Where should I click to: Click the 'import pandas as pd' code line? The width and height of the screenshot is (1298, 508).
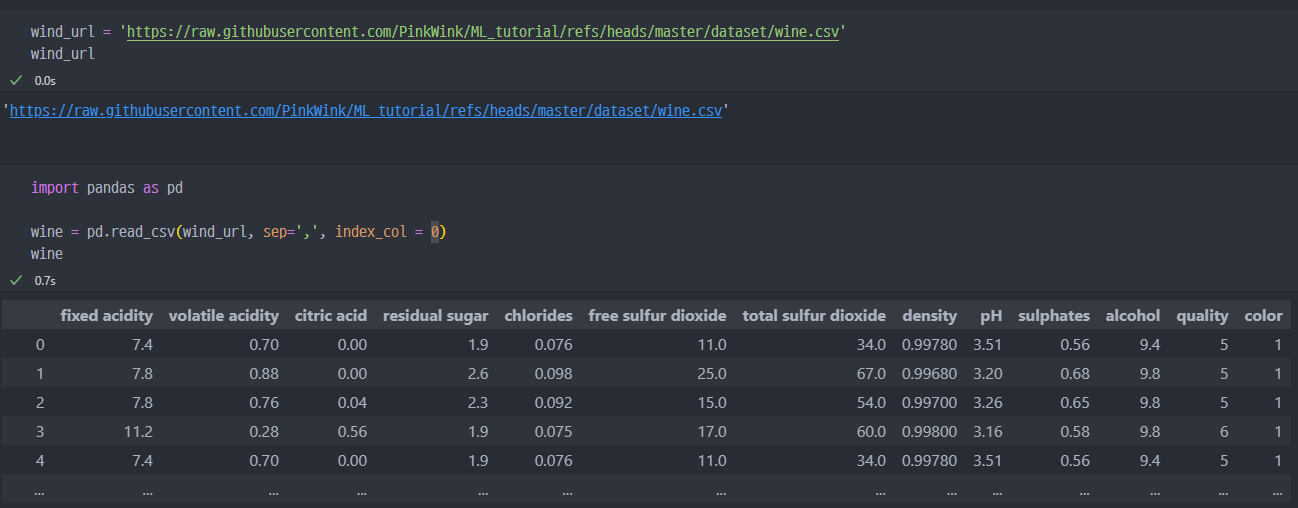(x=107, y=187)
